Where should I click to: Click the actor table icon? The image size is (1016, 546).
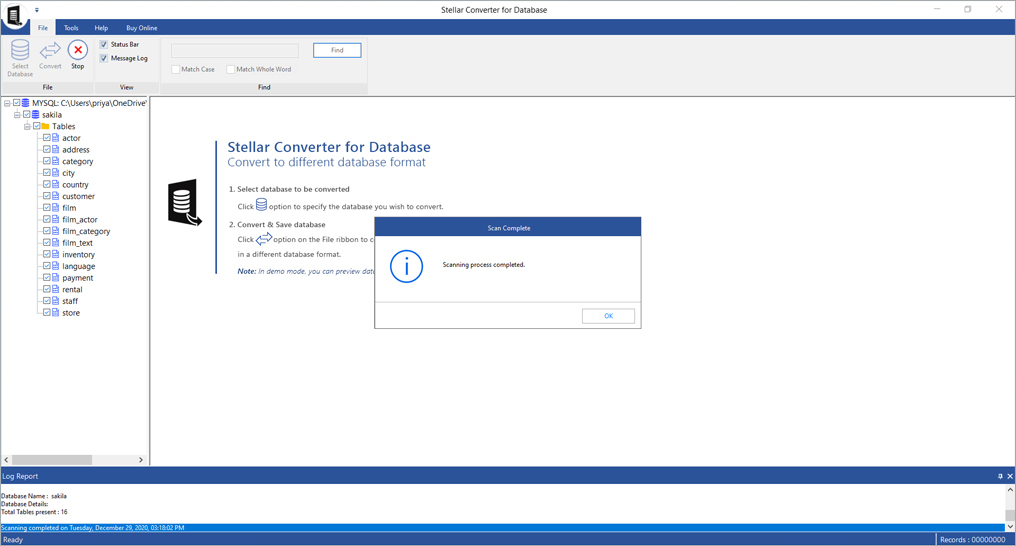tap(56, 138)
